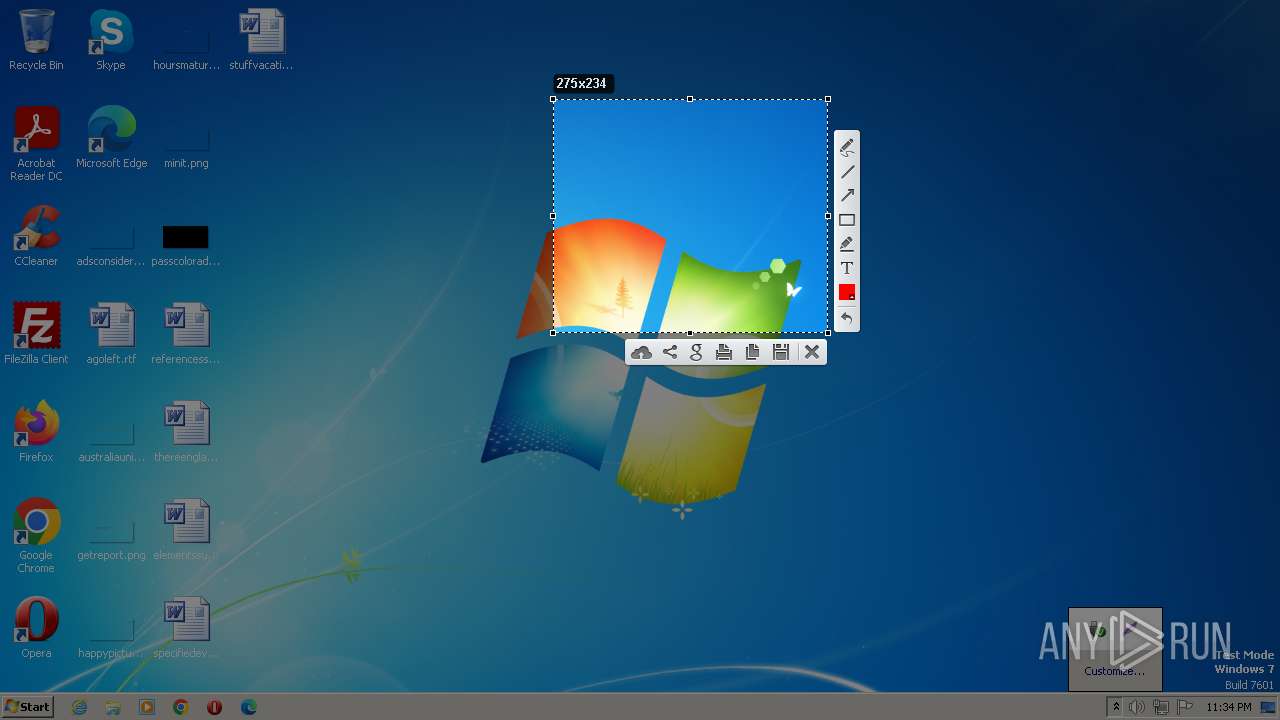Undo the last drawing action

point(847,318)
